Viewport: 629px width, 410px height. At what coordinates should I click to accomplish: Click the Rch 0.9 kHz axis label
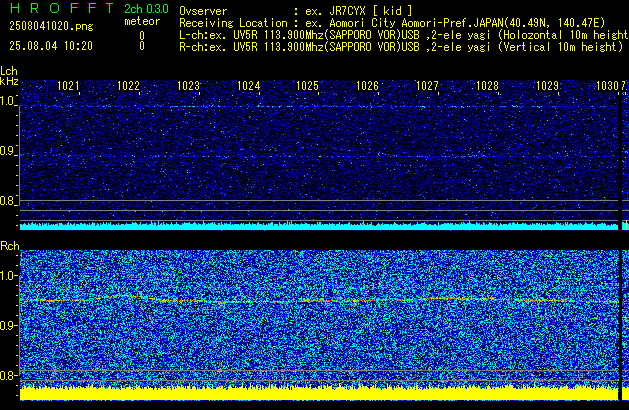pyautogui.click(x=9, y=325)
